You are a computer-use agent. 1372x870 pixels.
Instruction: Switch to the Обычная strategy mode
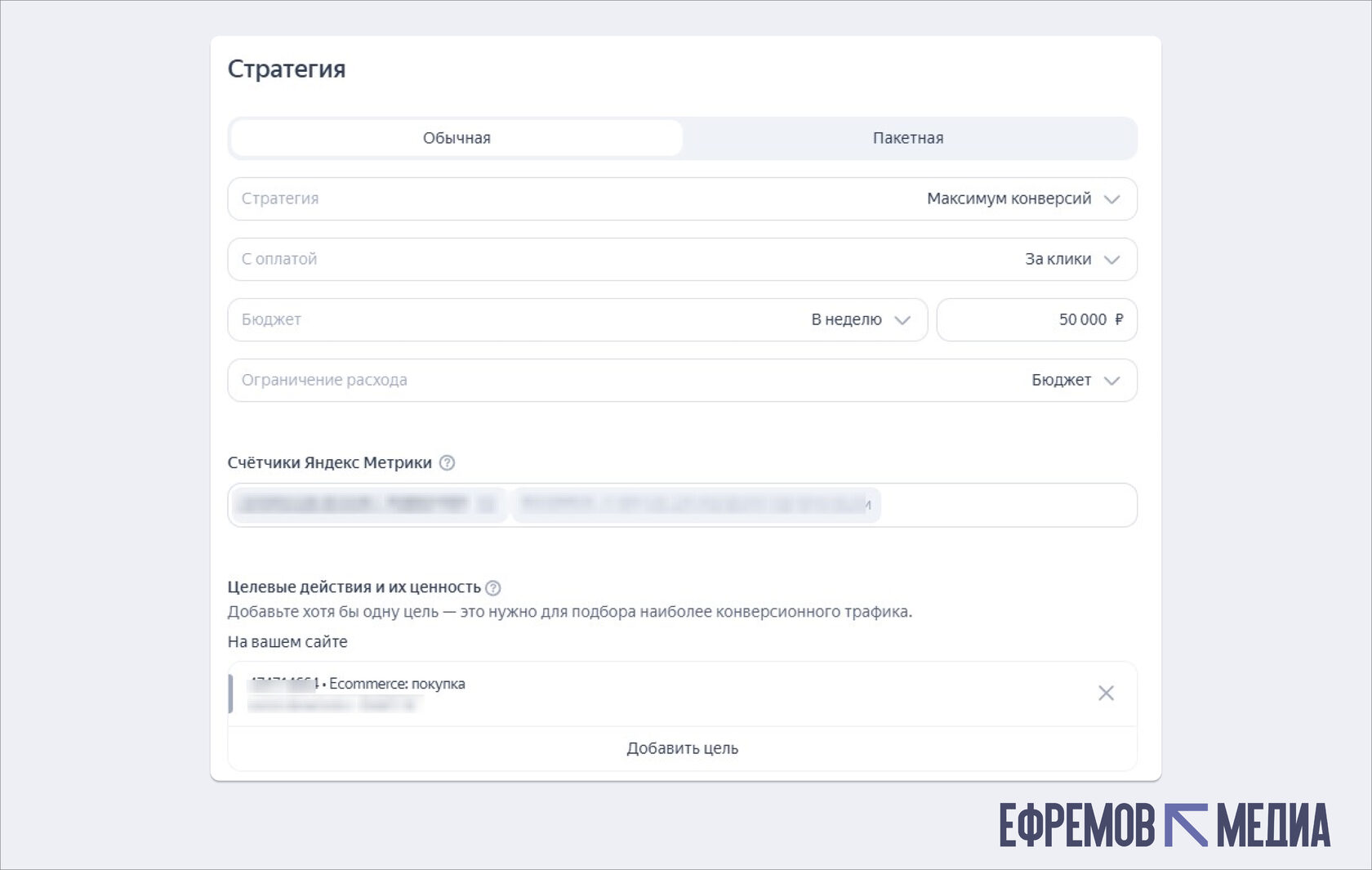[x=457, y=138]
